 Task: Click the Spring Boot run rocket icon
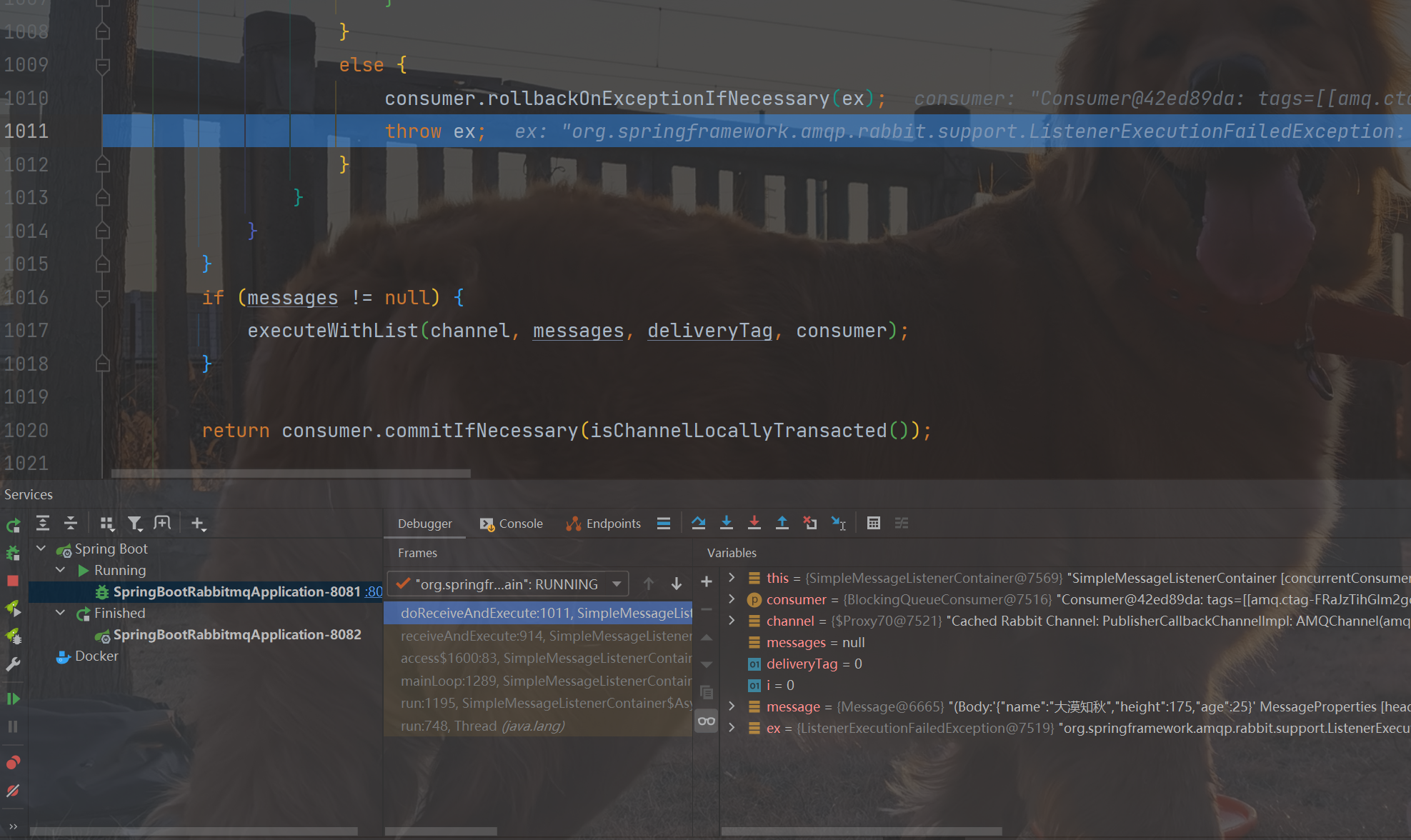pos(13,609)
